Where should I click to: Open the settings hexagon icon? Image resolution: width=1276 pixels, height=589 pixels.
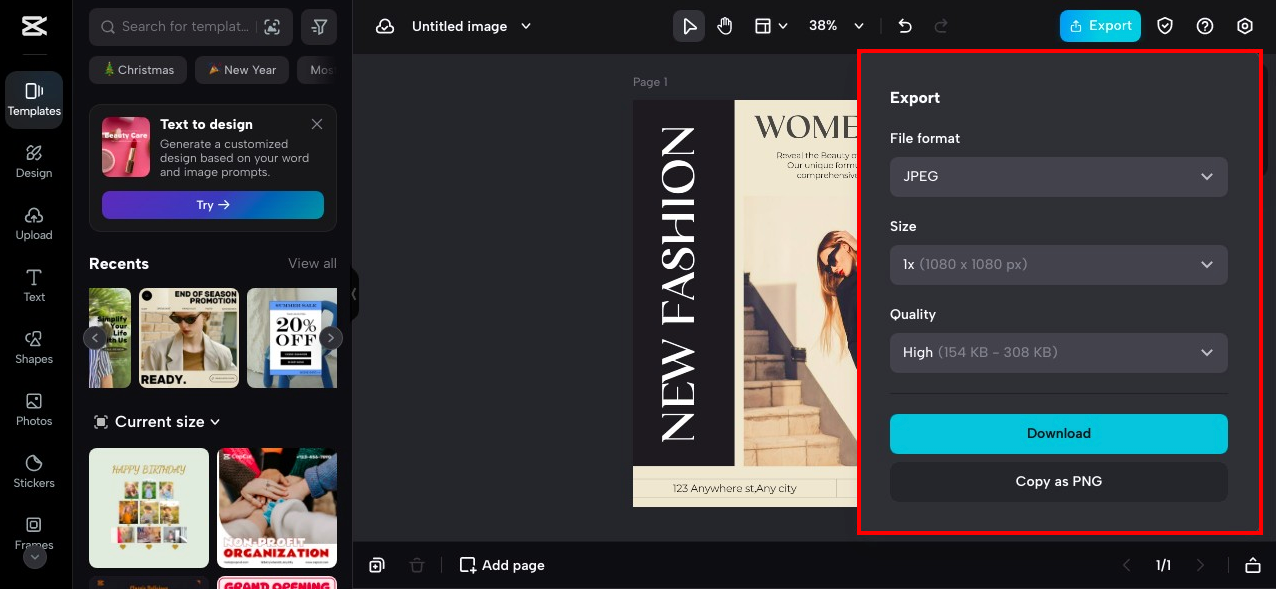click(x=1245, y=27)
